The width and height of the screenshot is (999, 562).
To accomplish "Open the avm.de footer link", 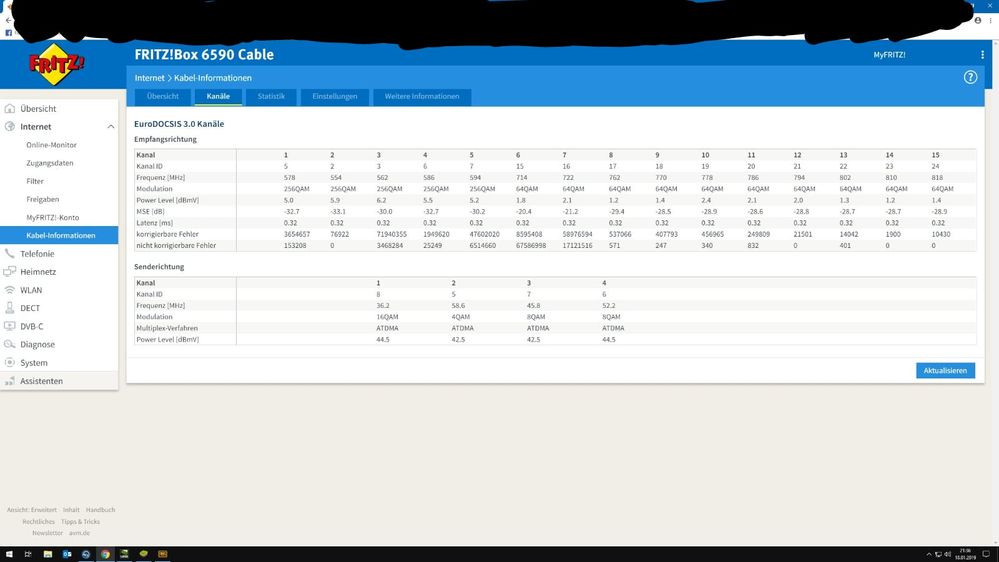I will 80,533.
